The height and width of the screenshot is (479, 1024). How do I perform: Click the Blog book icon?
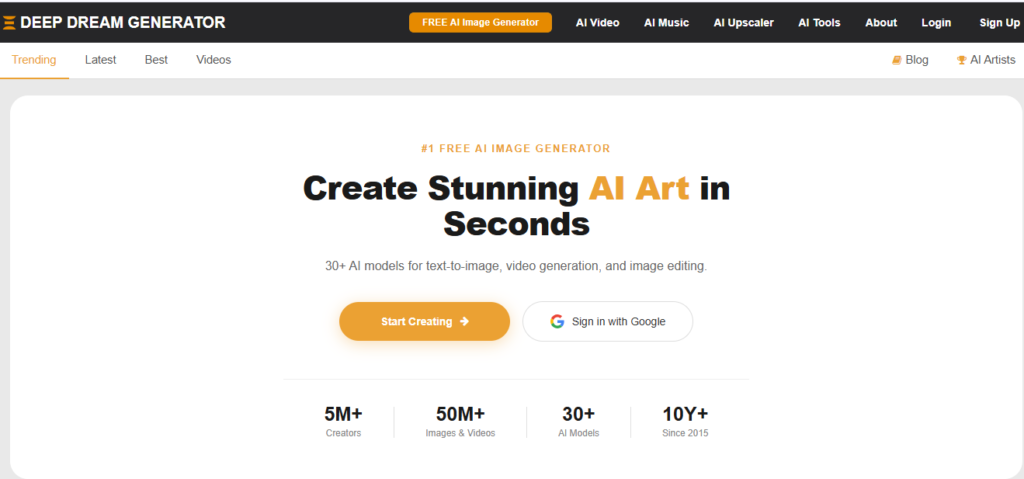(x=897, y=60)
